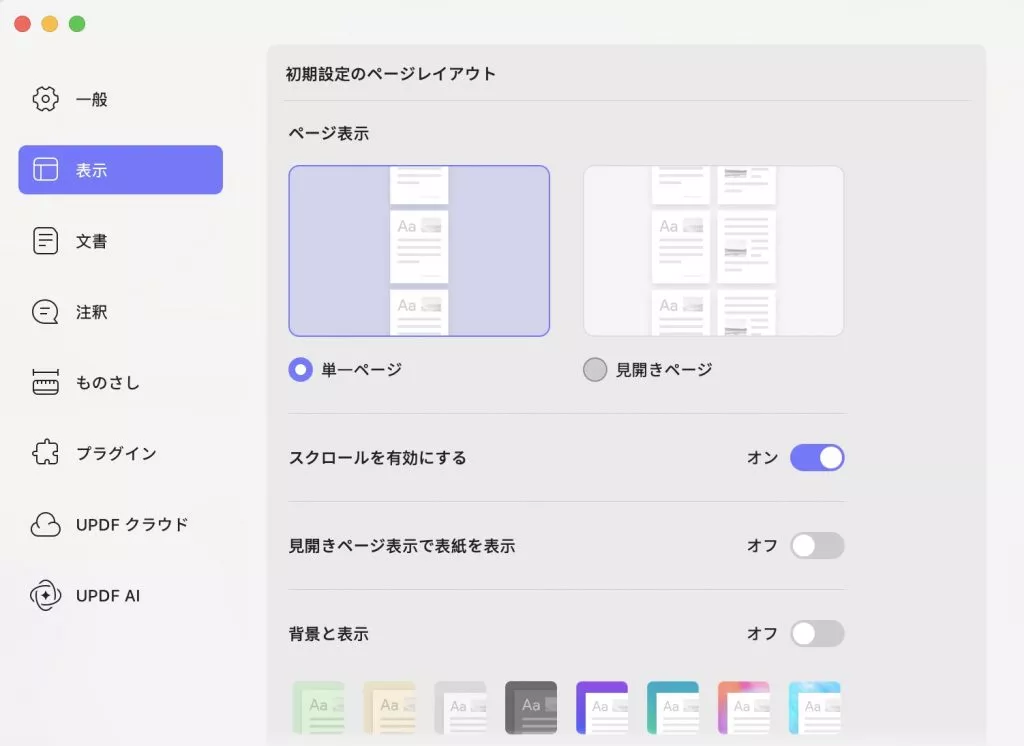Click the cloud icon next to UPDF クラウド
1024x746 pixels.
pos(45,524)
